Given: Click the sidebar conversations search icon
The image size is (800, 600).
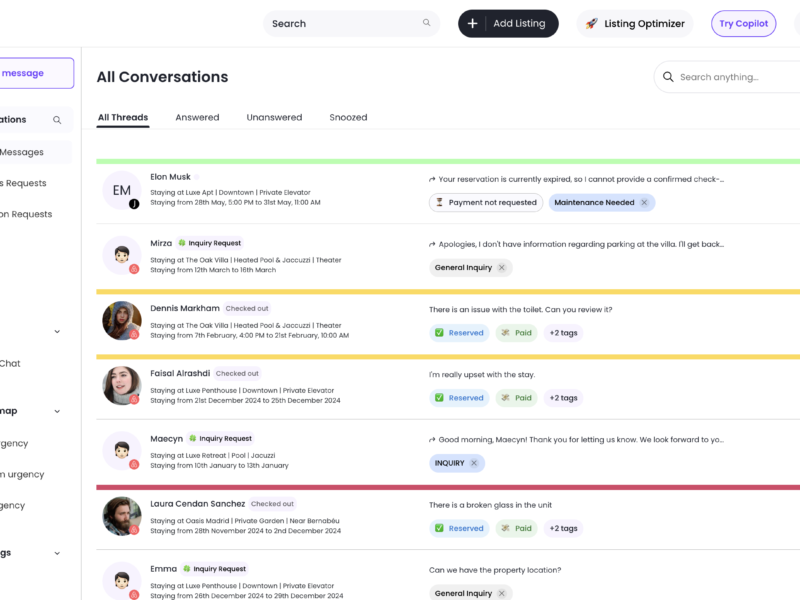Looking at the screenshot, I should click(x=57, y=120).
